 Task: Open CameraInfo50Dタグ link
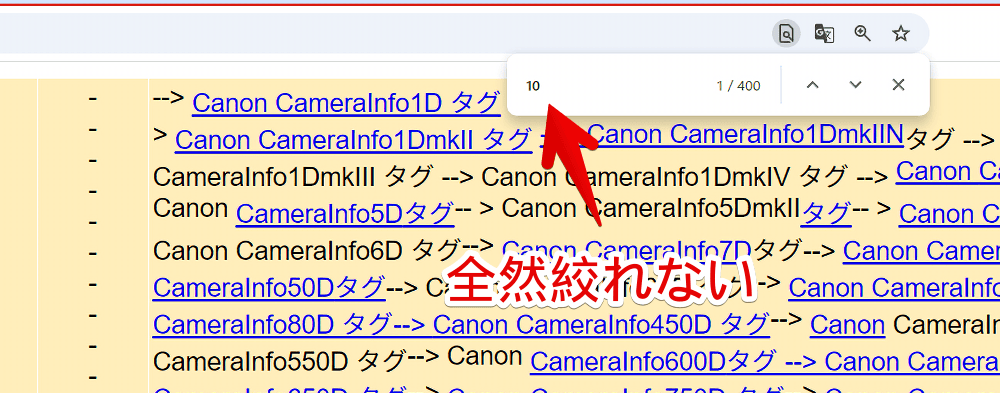(269, 288)
